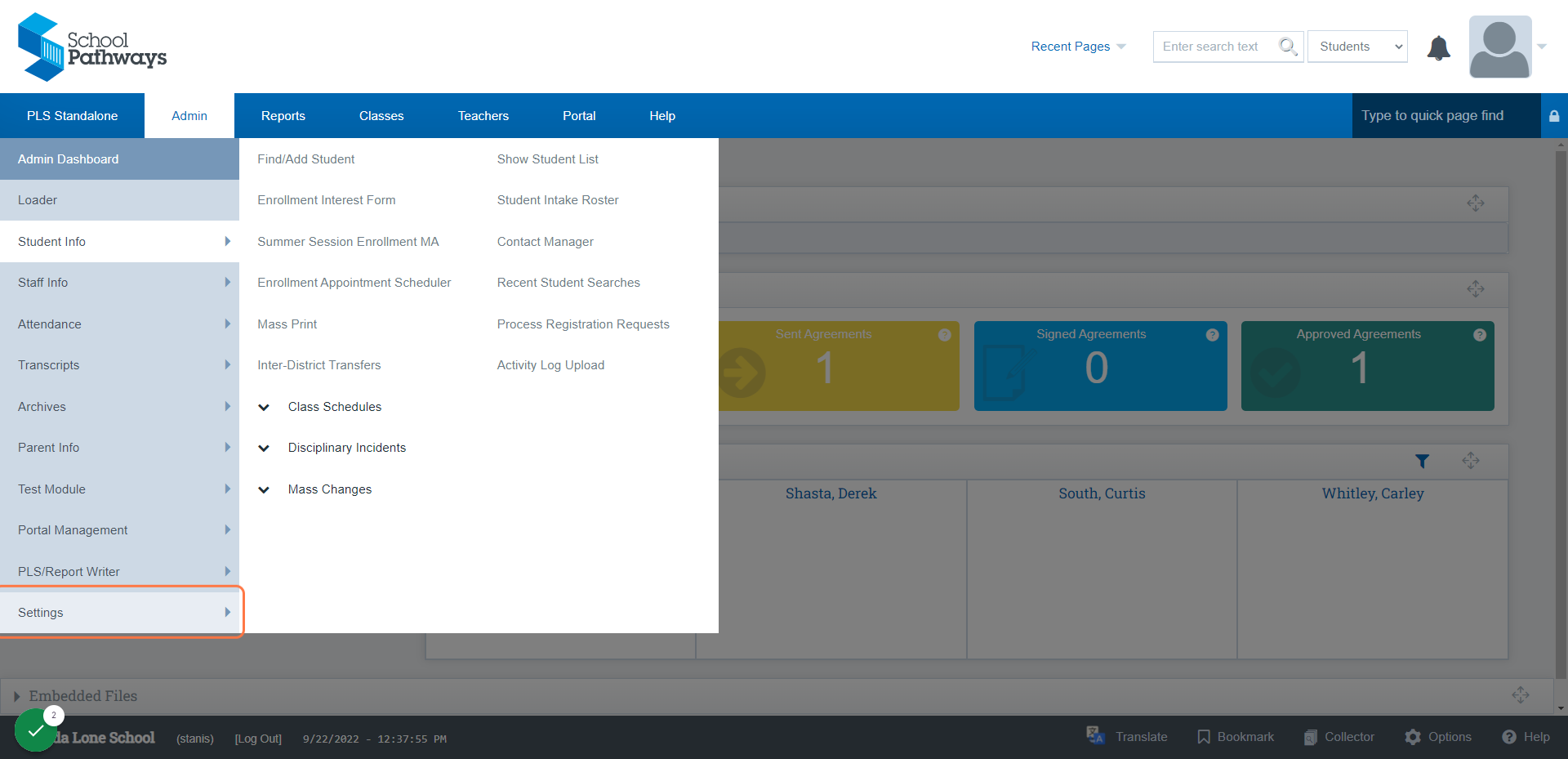Select the PLS Standalone tab
The width and height of the screenshot is (1568, 759).
72,116
